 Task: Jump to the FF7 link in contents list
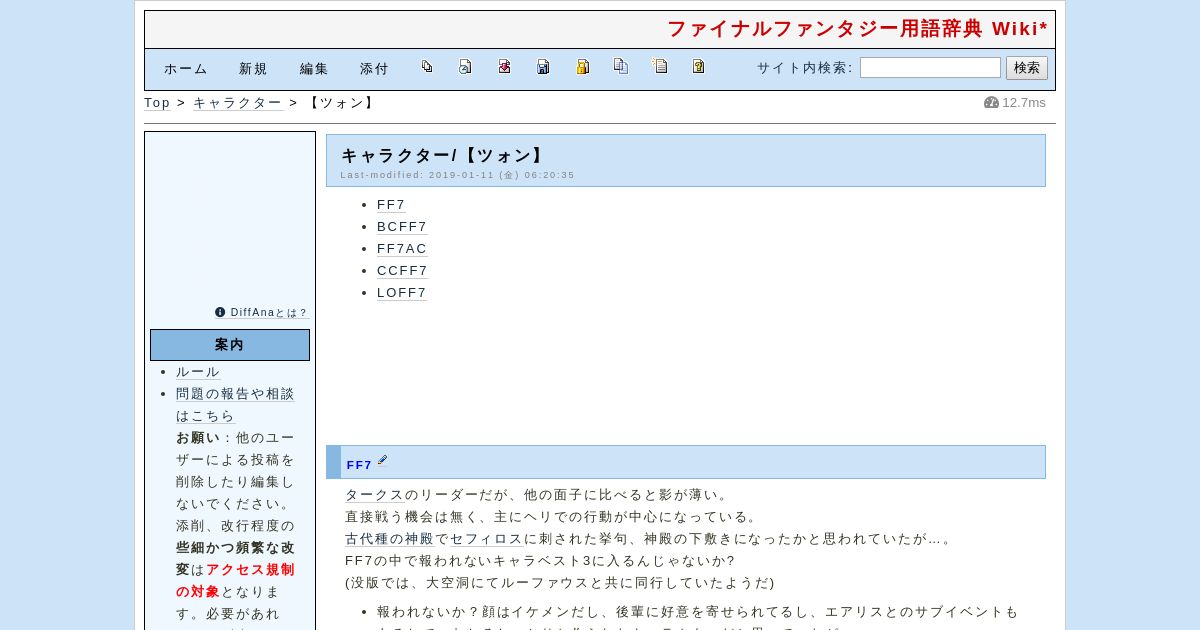[391, 205]
